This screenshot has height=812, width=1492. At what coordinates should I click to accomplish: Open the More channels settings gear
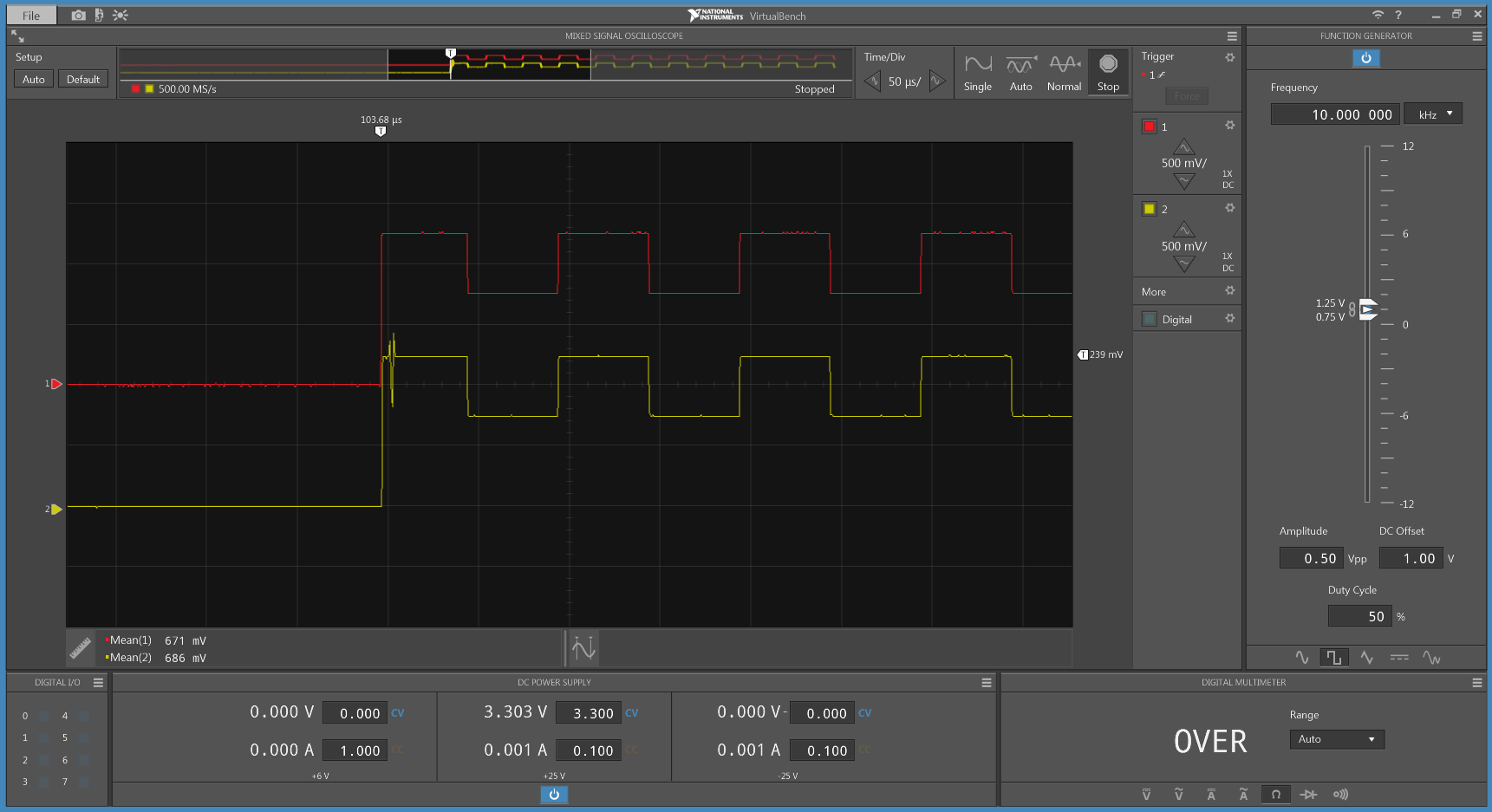1229,291
